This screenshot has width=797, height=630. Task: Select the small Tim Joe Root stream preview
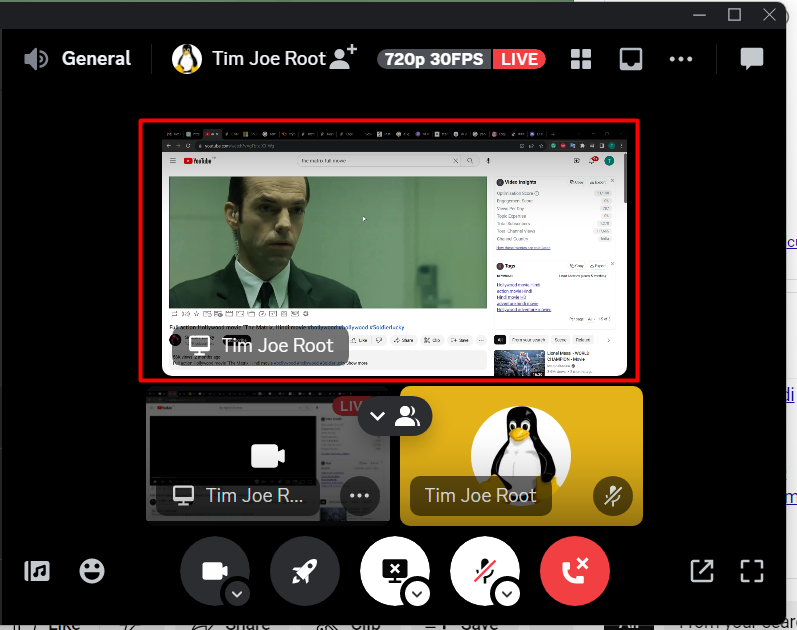coord(268,454)
